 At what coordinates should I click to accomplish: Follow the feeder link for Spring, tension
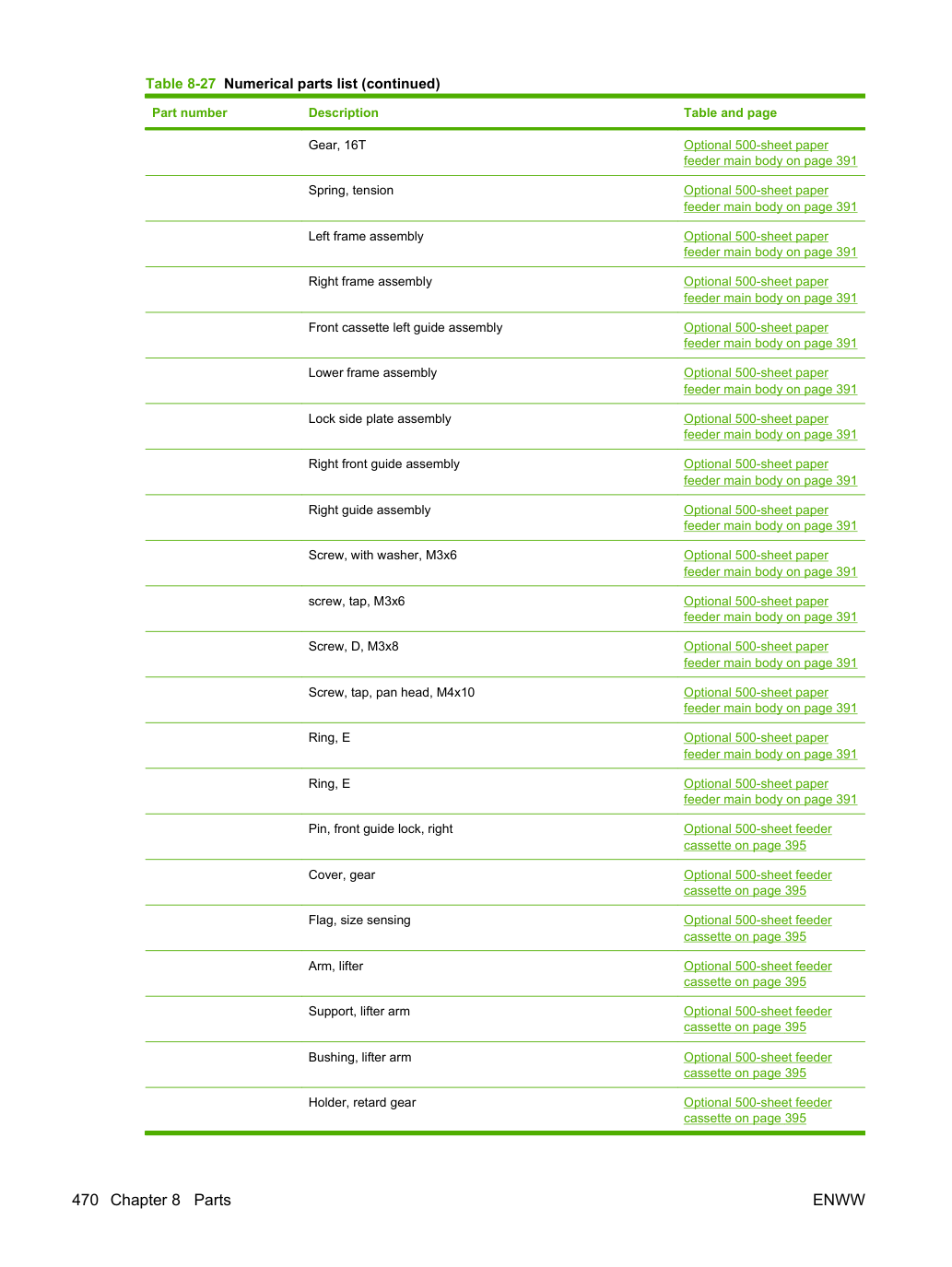pyautogui.click(x=770, y=198)
